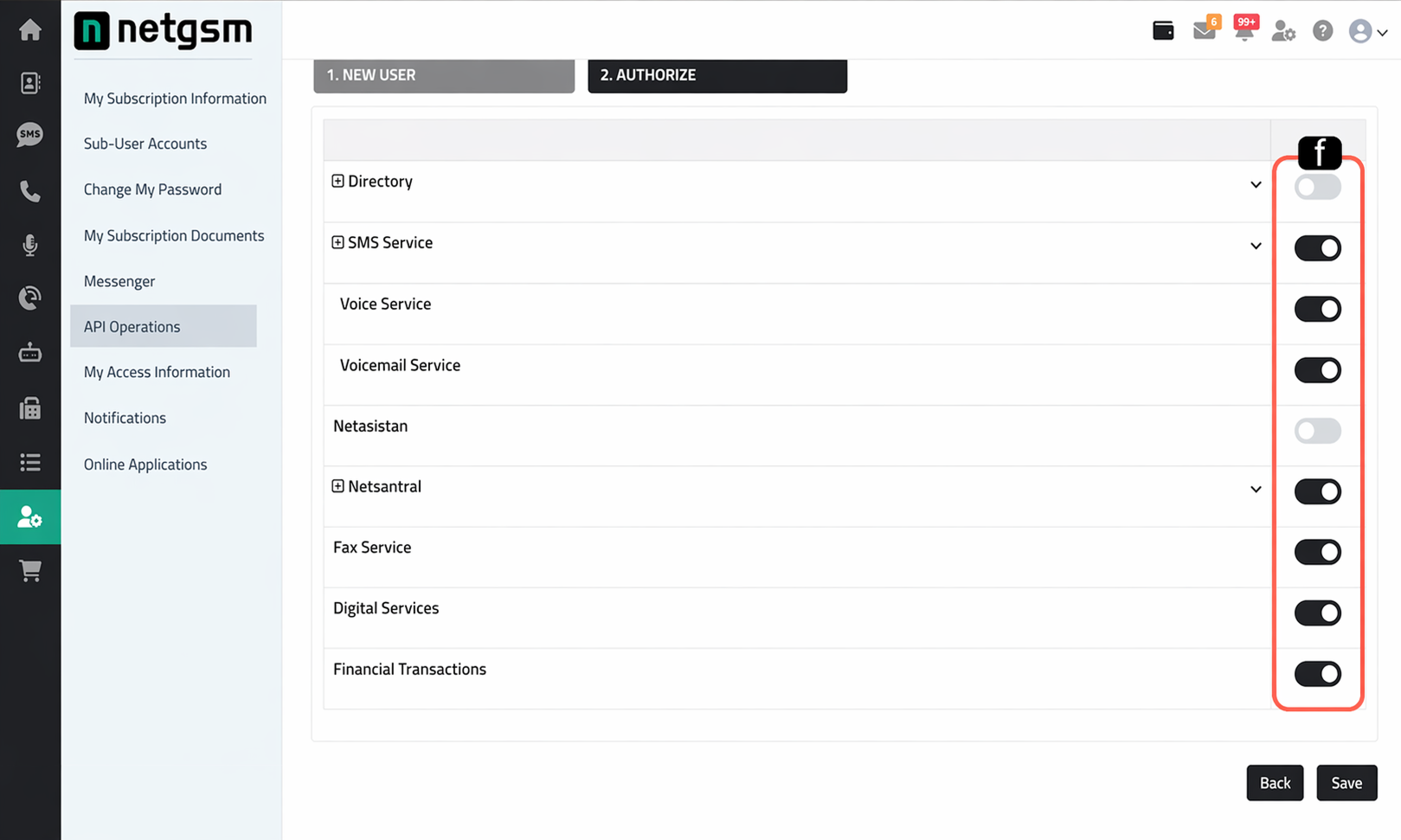This screenshot has width=1401, height=840.
Task: Select the microphone icon in sidebar
Action: 30,246
